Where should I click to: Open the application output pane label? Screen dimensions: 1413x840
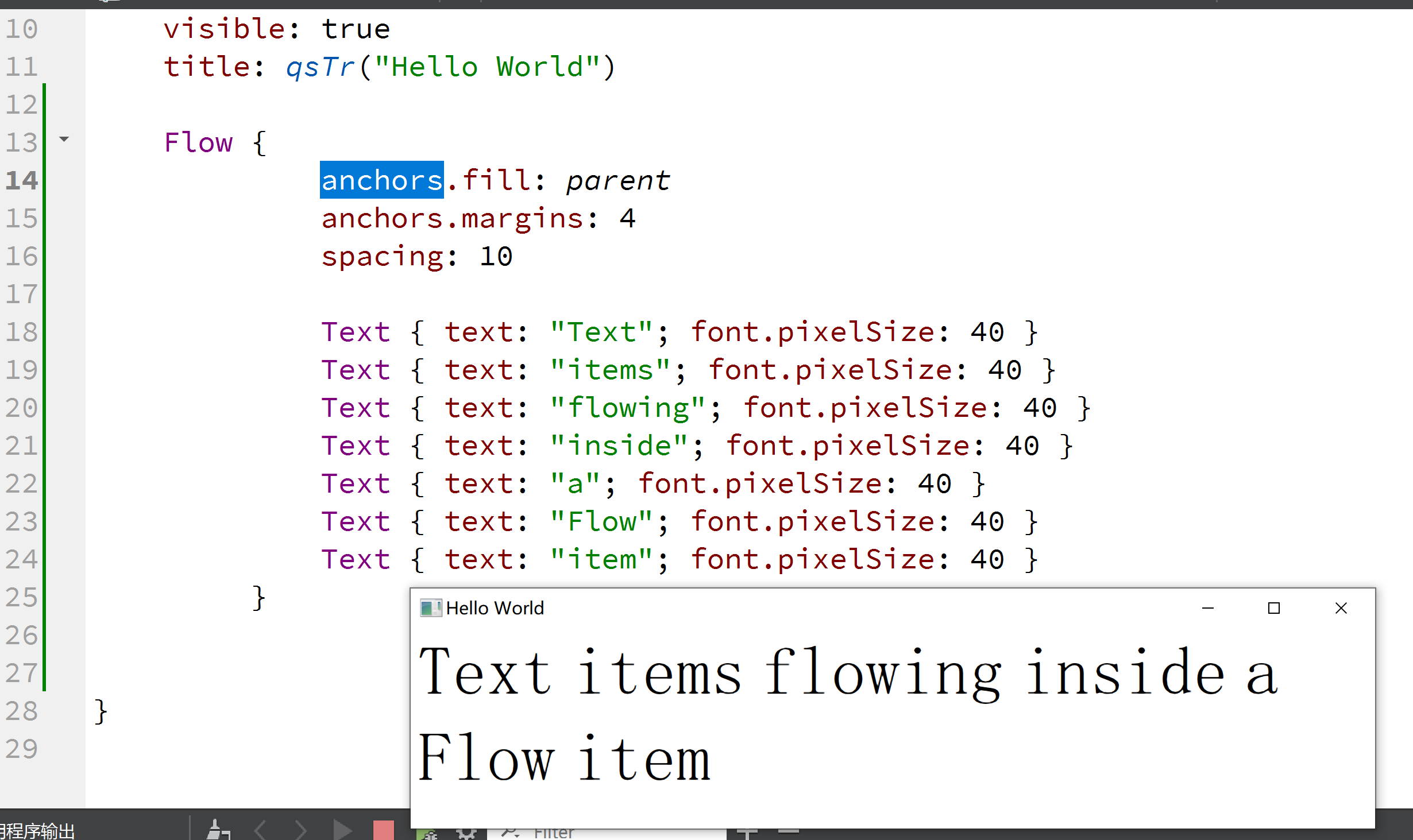[37, 831]
